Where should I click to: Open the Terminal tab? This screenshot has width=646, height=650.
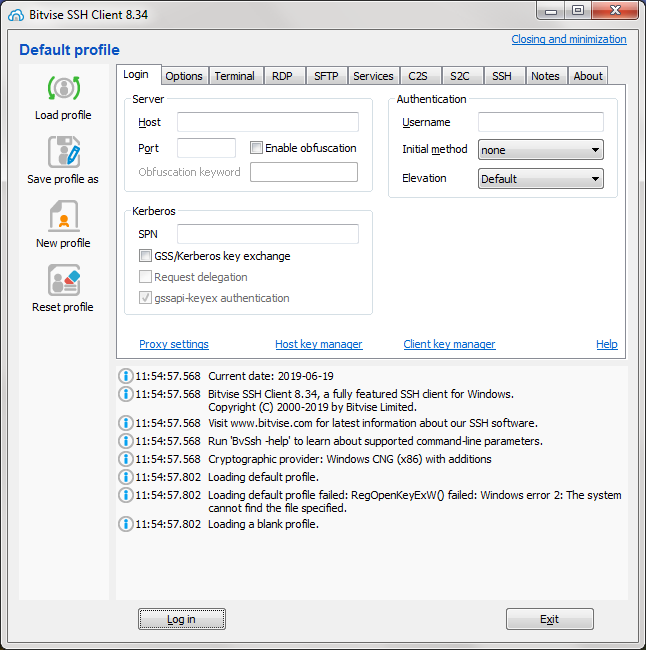(x=234, y=76)
